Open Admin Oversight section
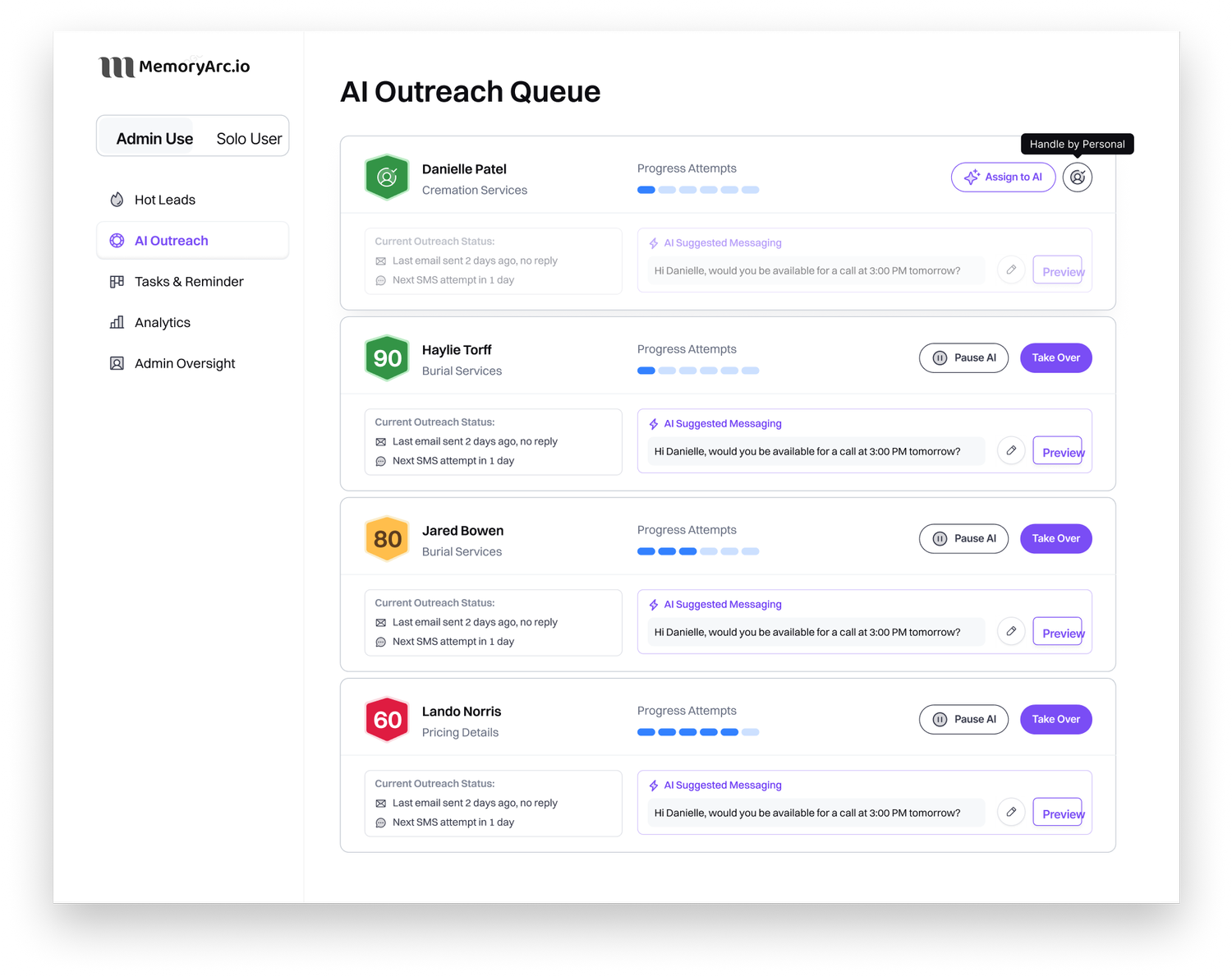Image resolution: width=1232 pixels, height=977 pixels. click(192, 363)
